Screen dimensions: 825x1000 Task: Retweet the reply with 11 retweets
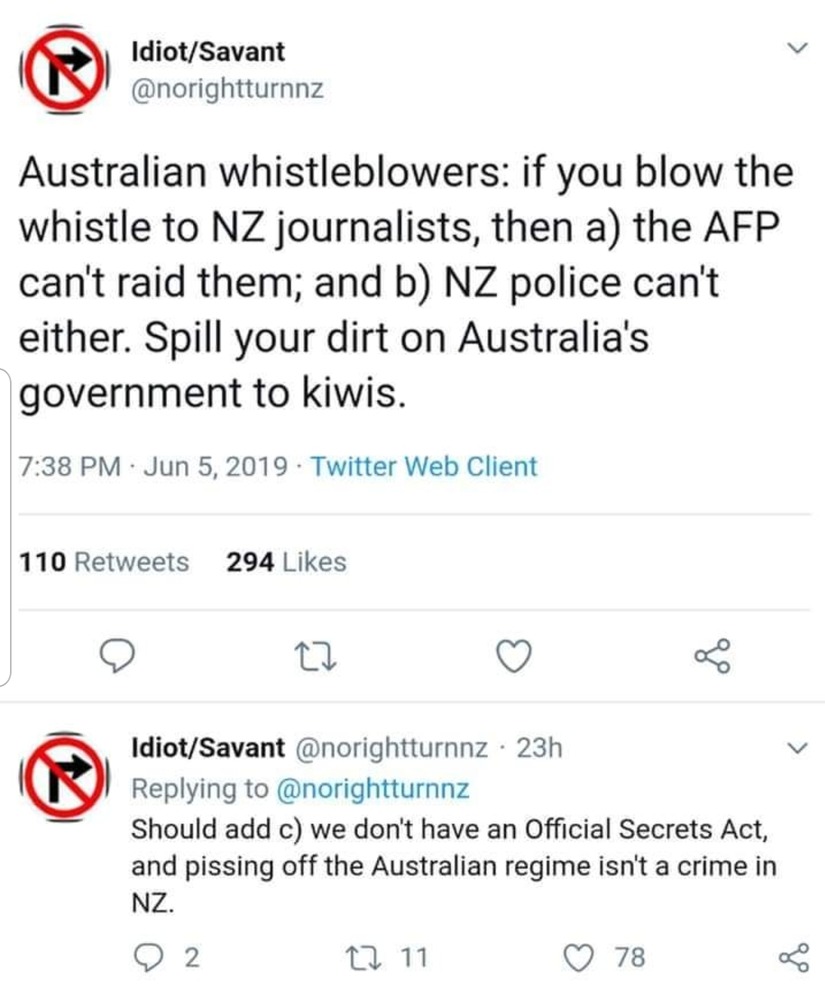coord(358,958)
